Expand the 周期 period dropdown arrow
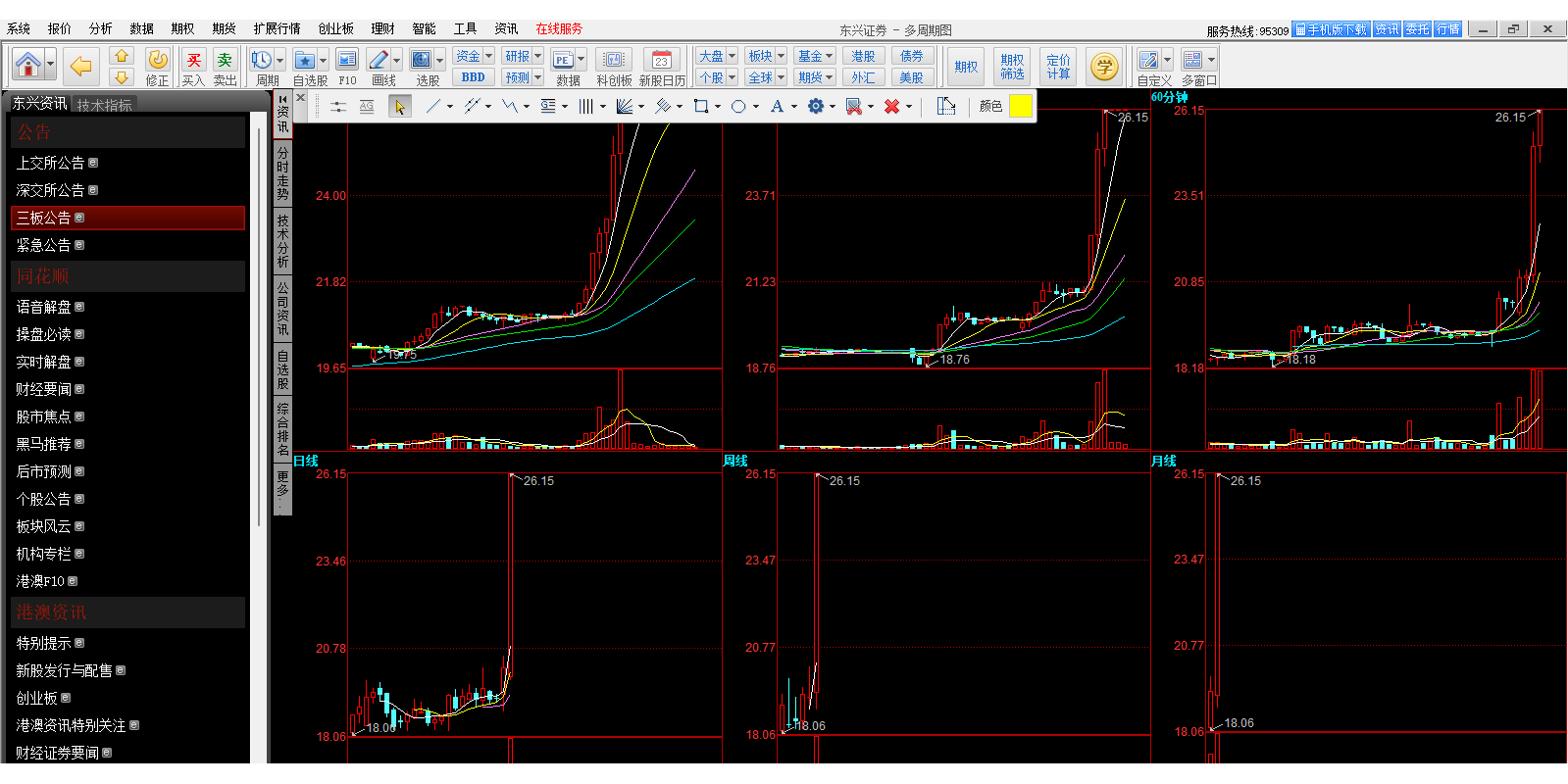The width and height of the screenshot is (1568, 784). [279, 61]
